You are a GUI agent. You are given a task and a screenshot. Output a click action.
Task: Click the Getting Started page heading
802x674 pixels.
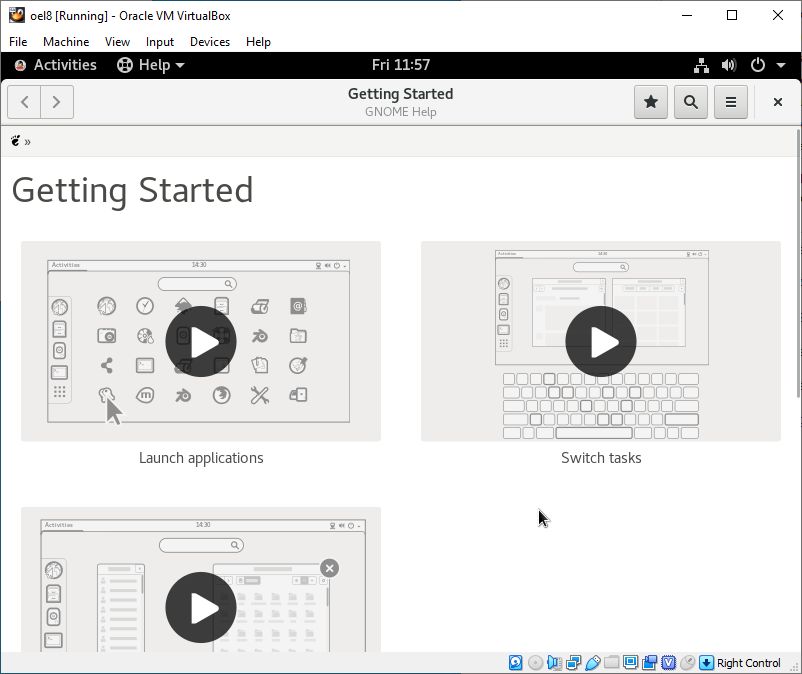click(132, 191)
